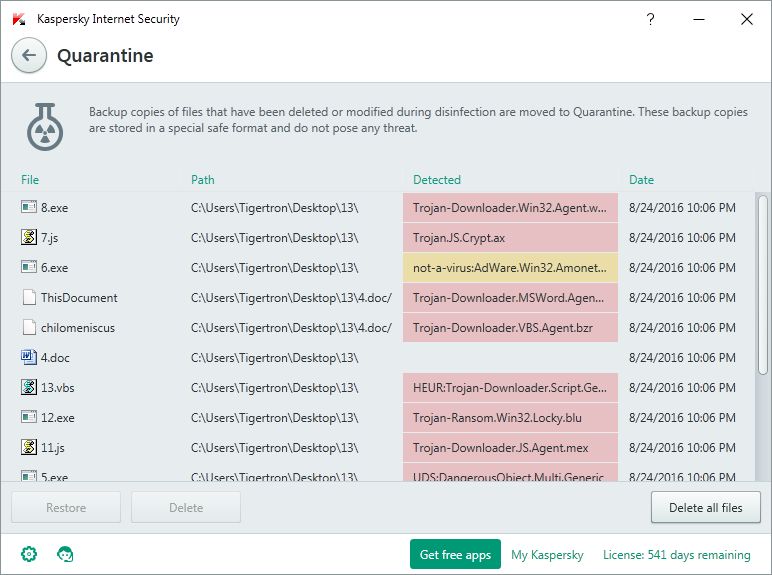Image resolution: width=772 pixels, height=575 pixels.
Task: Select the 7.js file name
Action: [50, 238]
